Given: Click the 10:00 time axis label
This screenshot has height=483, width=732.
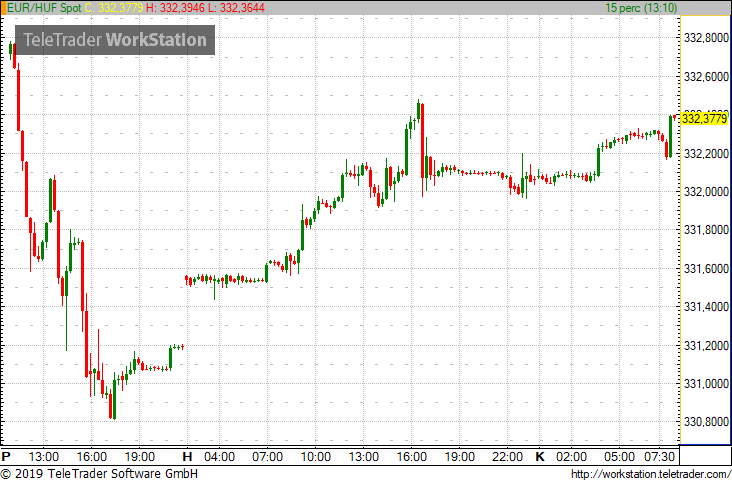Looking at the screenshot, I should [x=316, y=456].
